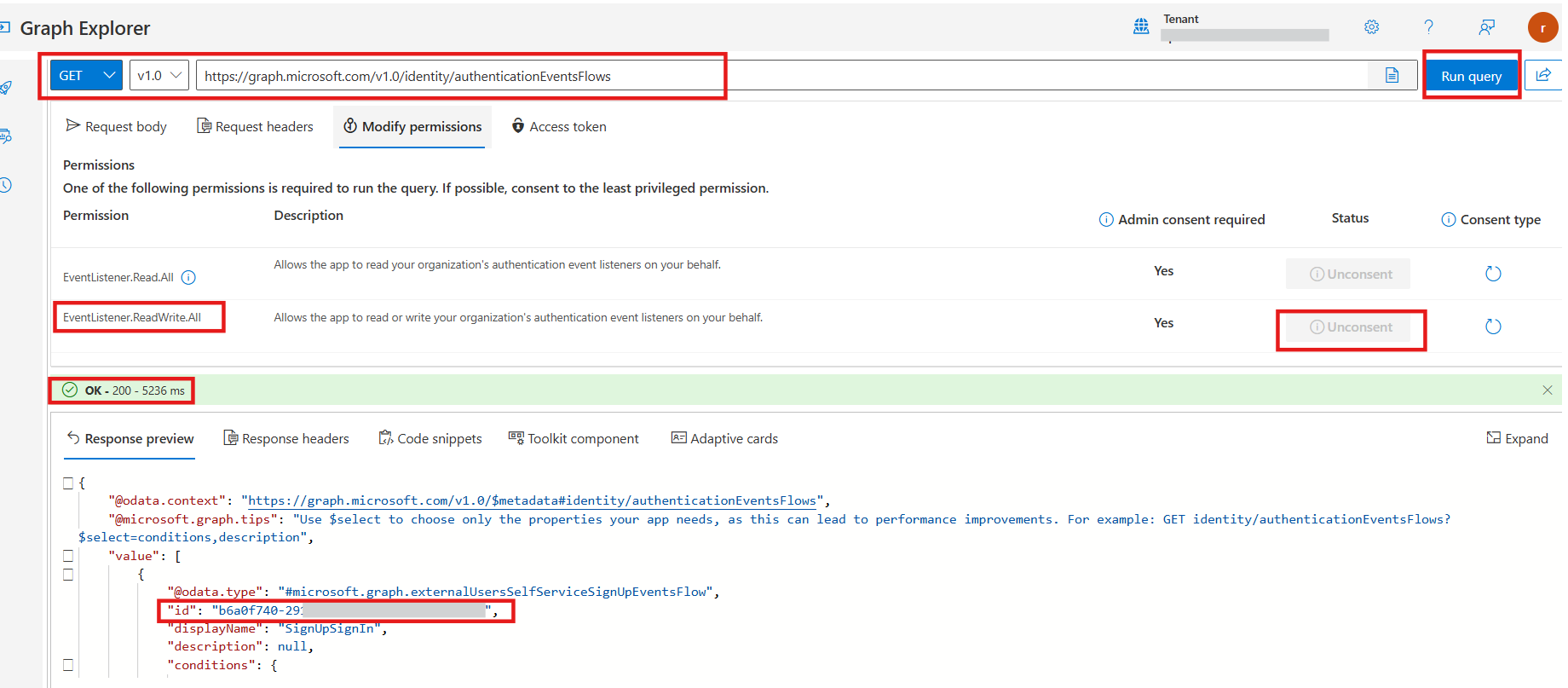The width and height of the screenshot is (1568, 688).
Task: Click the Description column header
Action: point(308,215)
